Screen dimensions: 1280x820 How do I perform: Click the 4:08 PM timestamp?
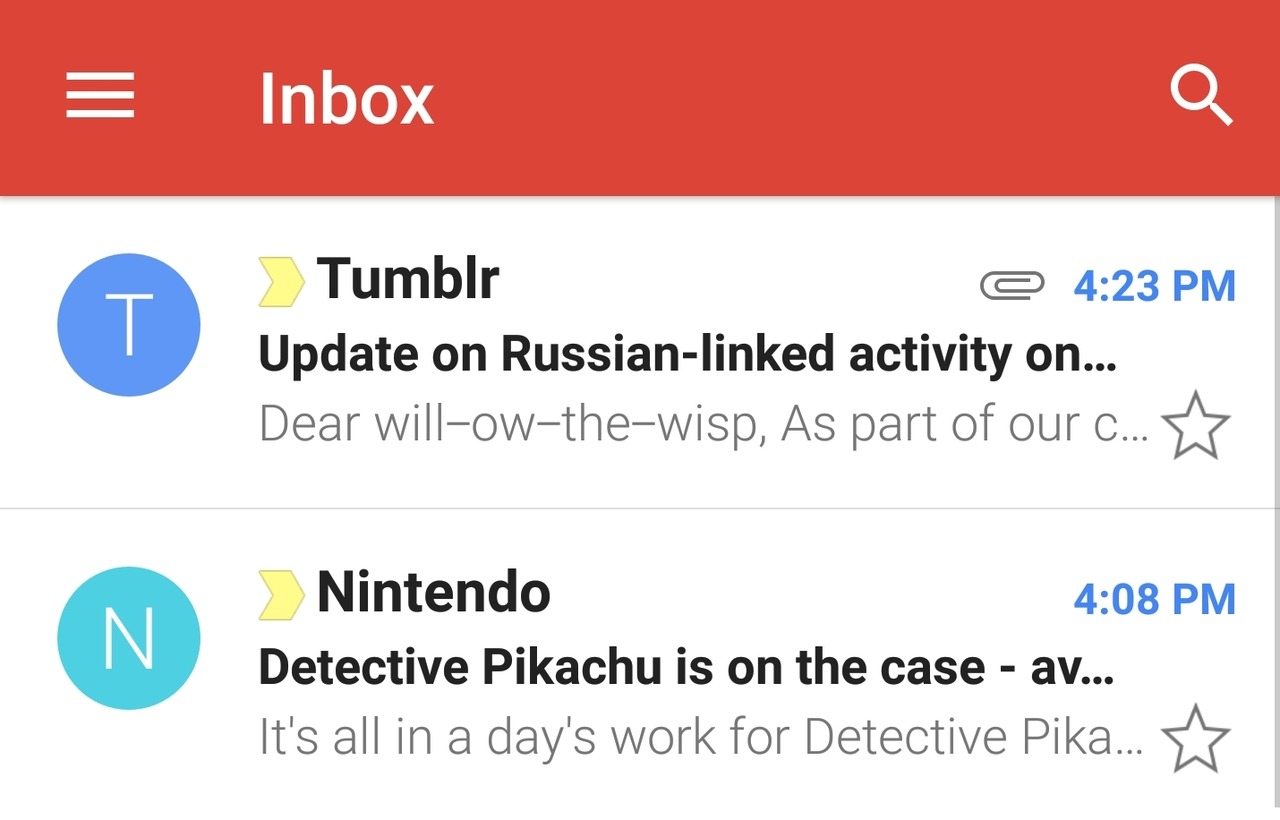(x=1155, y=599)
